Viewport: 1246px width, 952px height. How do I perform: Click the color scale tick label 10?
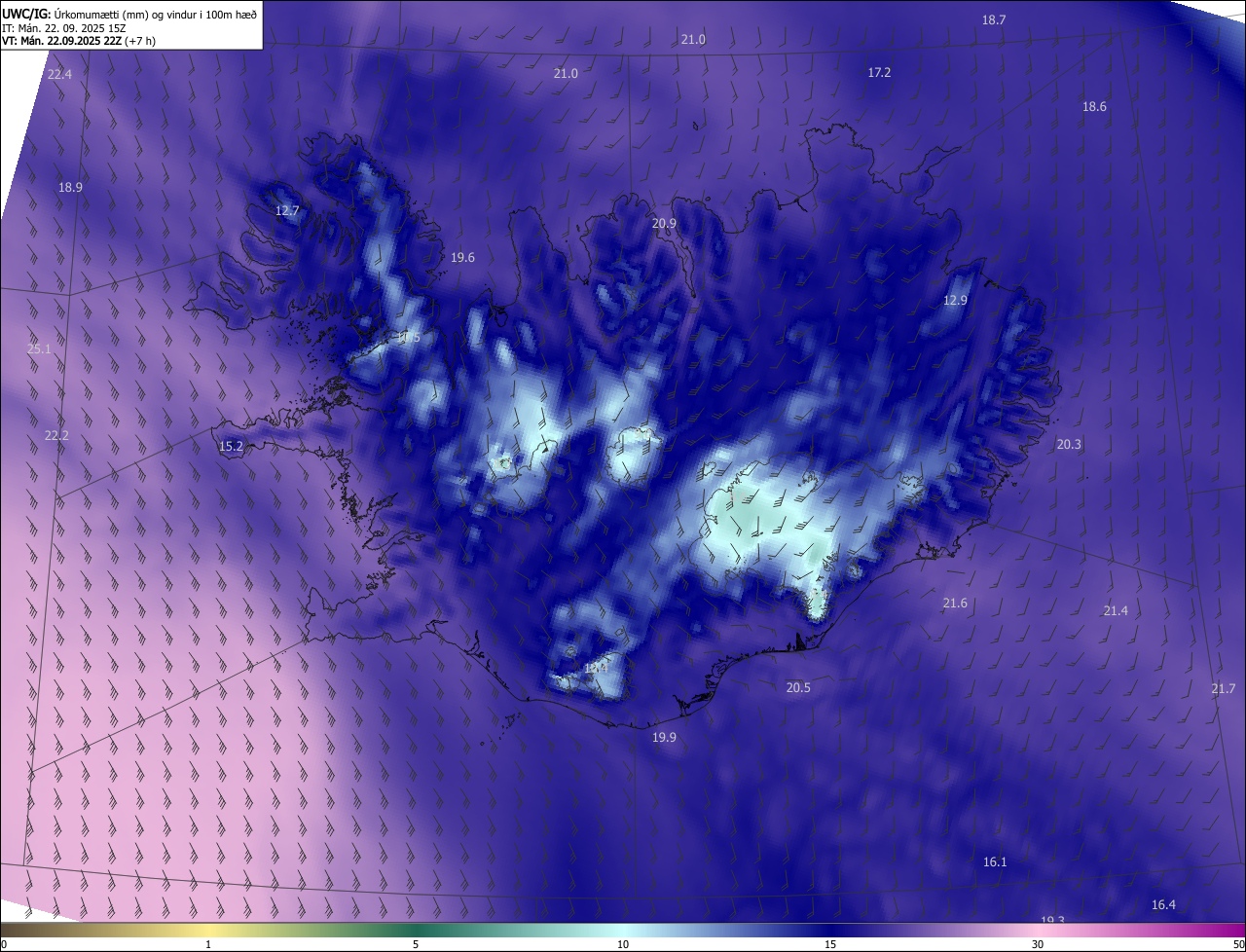[x=623, y=944]
